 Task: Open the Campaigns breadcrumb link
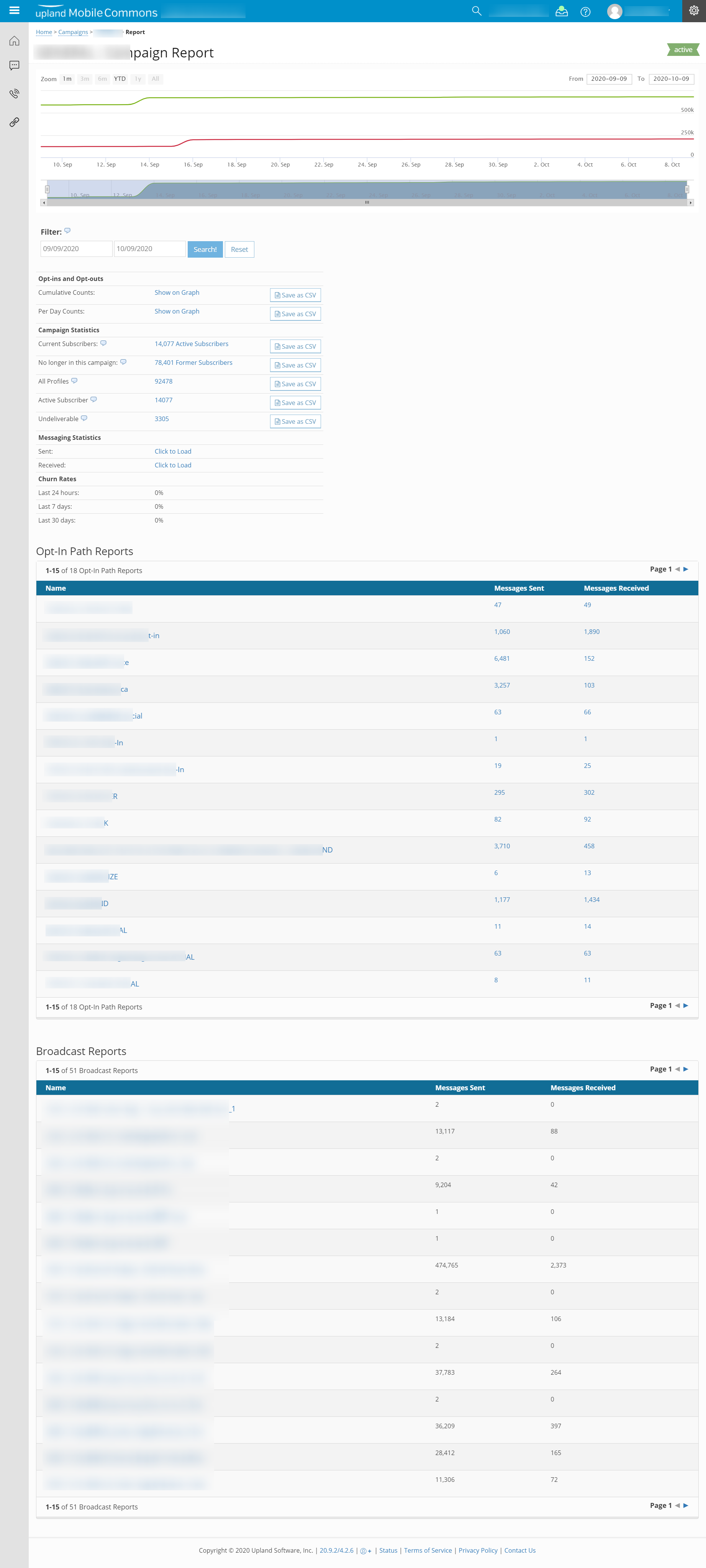(x=73, y=32)
